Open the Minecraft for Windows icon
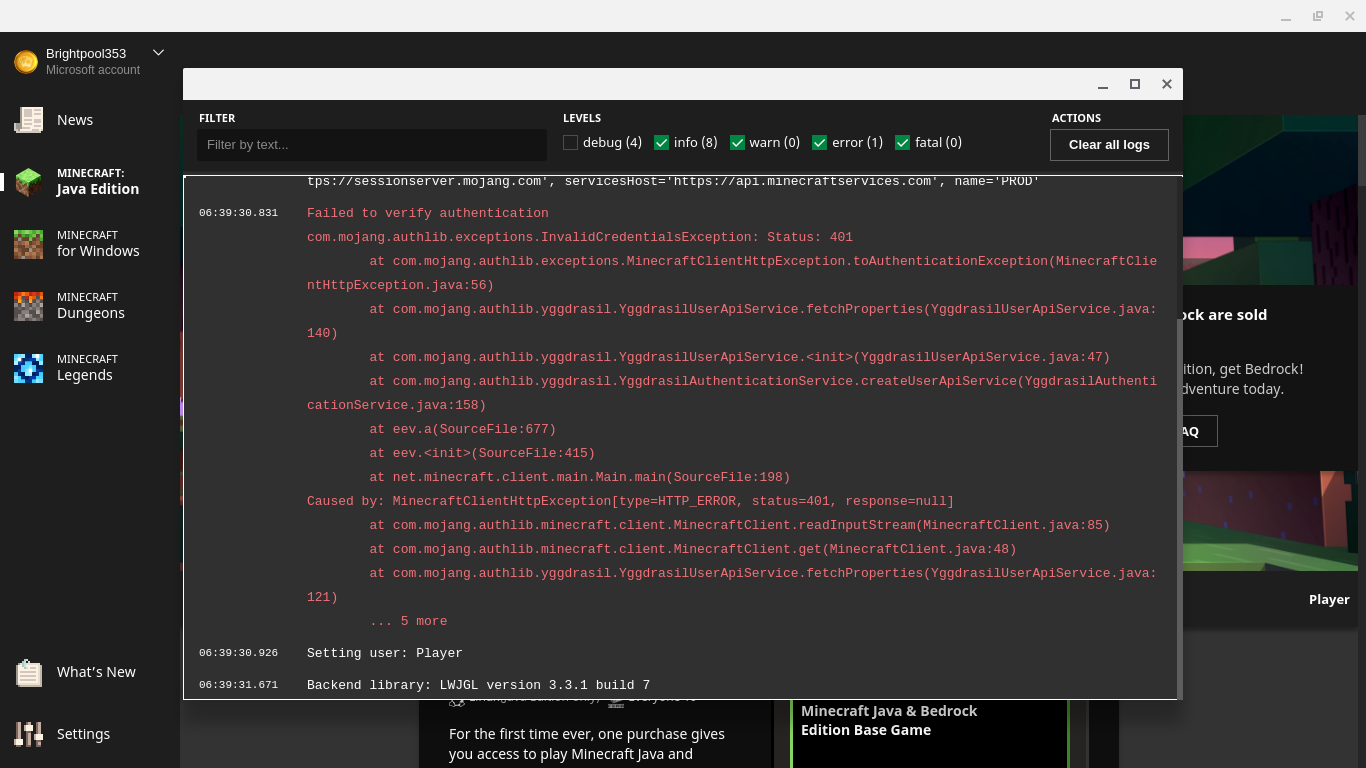 pyautogui.click(x=28, y=244)
